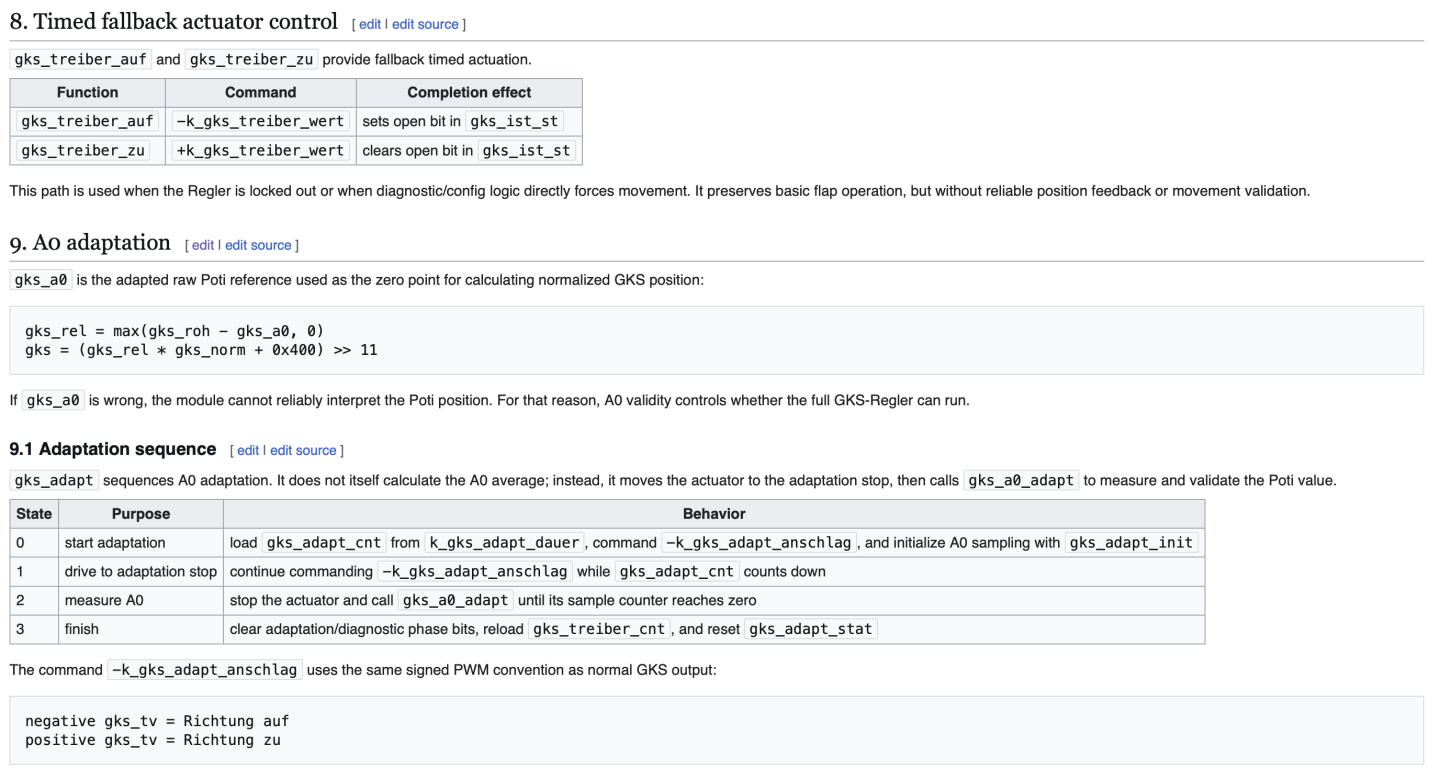Click 'edit' link beside A0 adaptation heading

[203, 245]
